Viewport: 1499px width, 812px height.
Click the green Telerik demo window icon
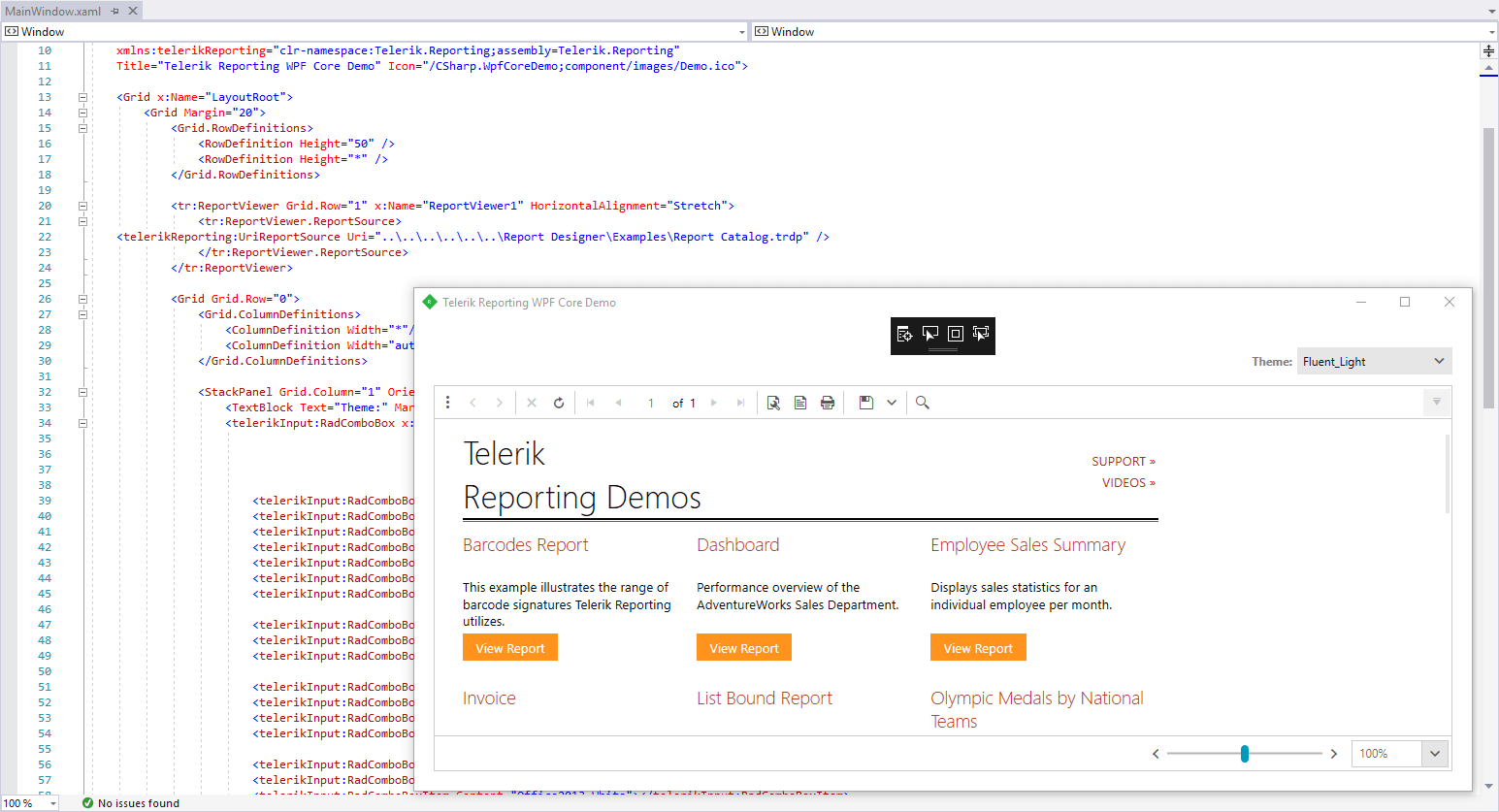[430, 302]
